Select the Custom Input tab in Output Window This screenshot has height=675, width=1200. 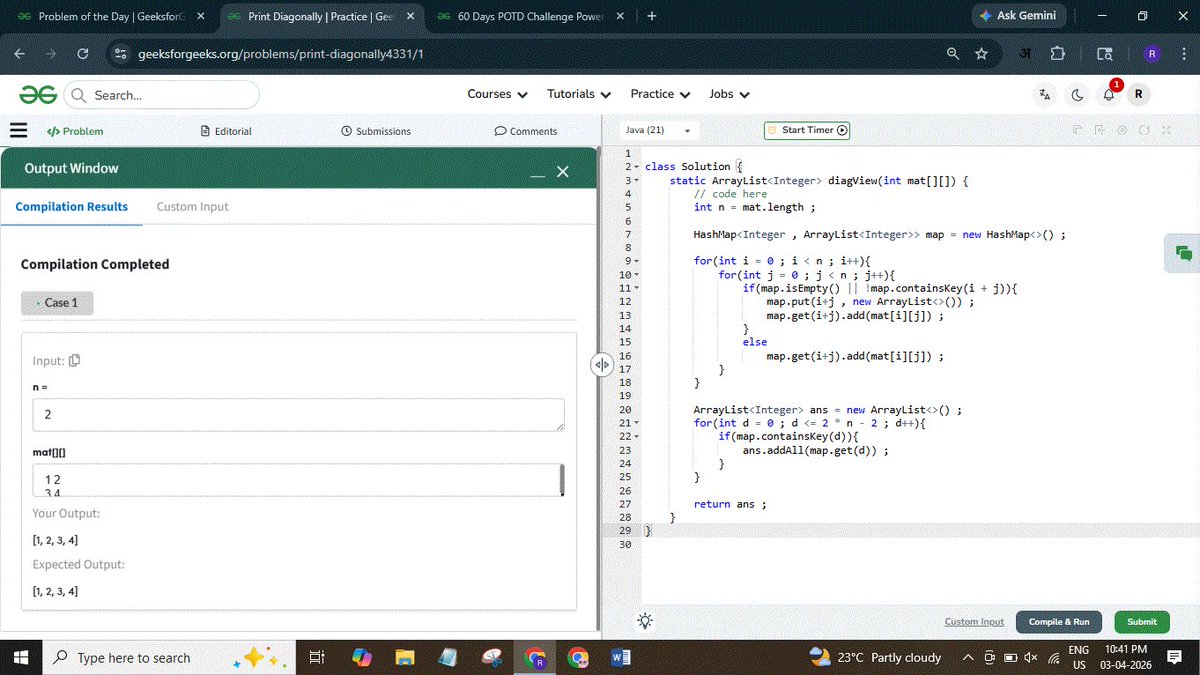[x=192, y=206]
